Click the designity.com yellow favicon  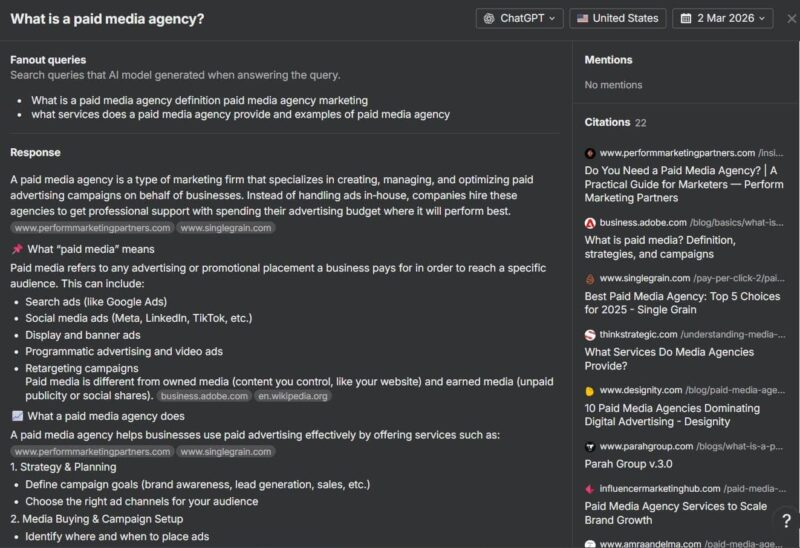tap(590, 391)
